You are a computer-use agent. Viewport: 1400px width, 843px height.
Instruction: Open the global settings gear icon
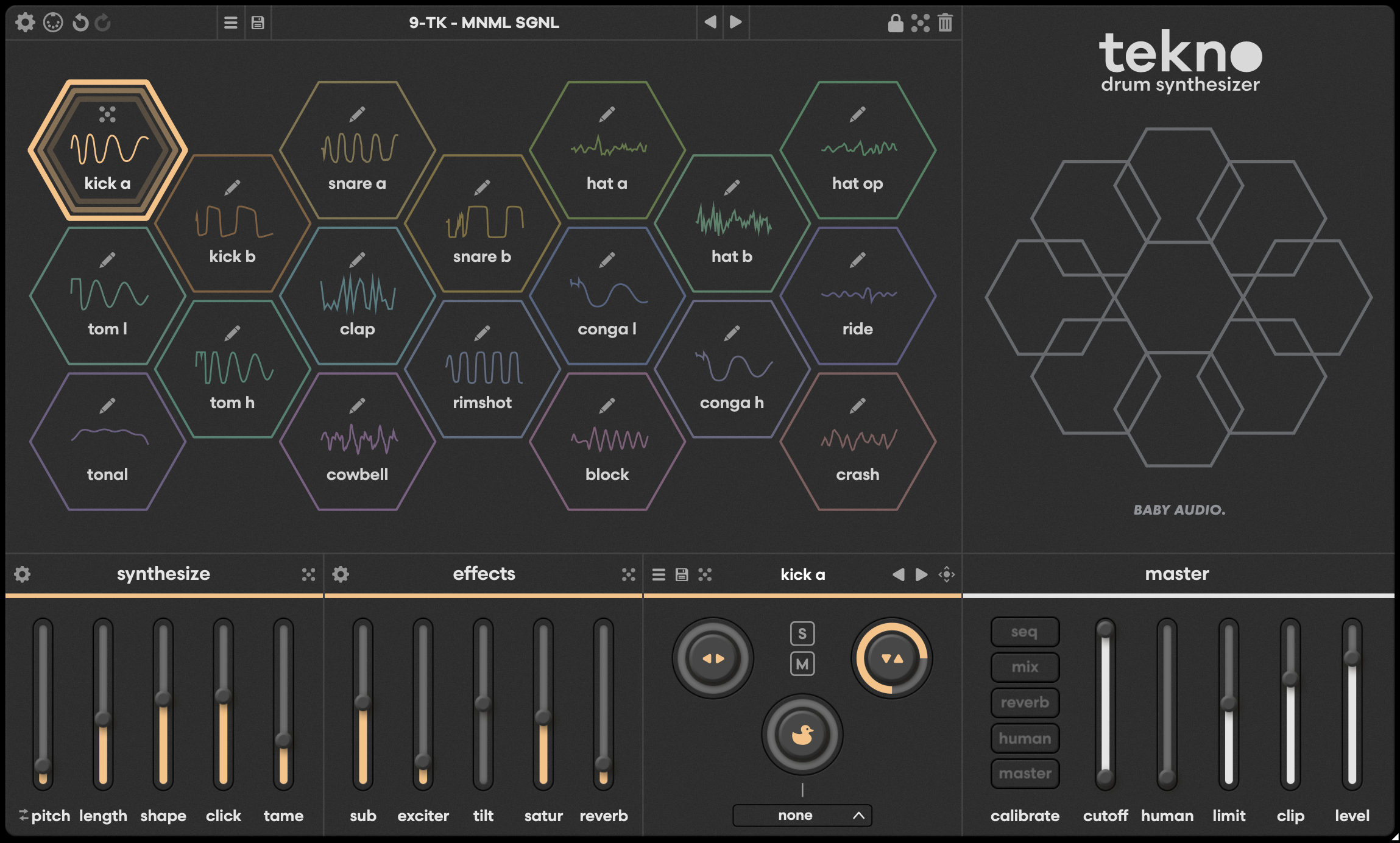pos(25,23)
